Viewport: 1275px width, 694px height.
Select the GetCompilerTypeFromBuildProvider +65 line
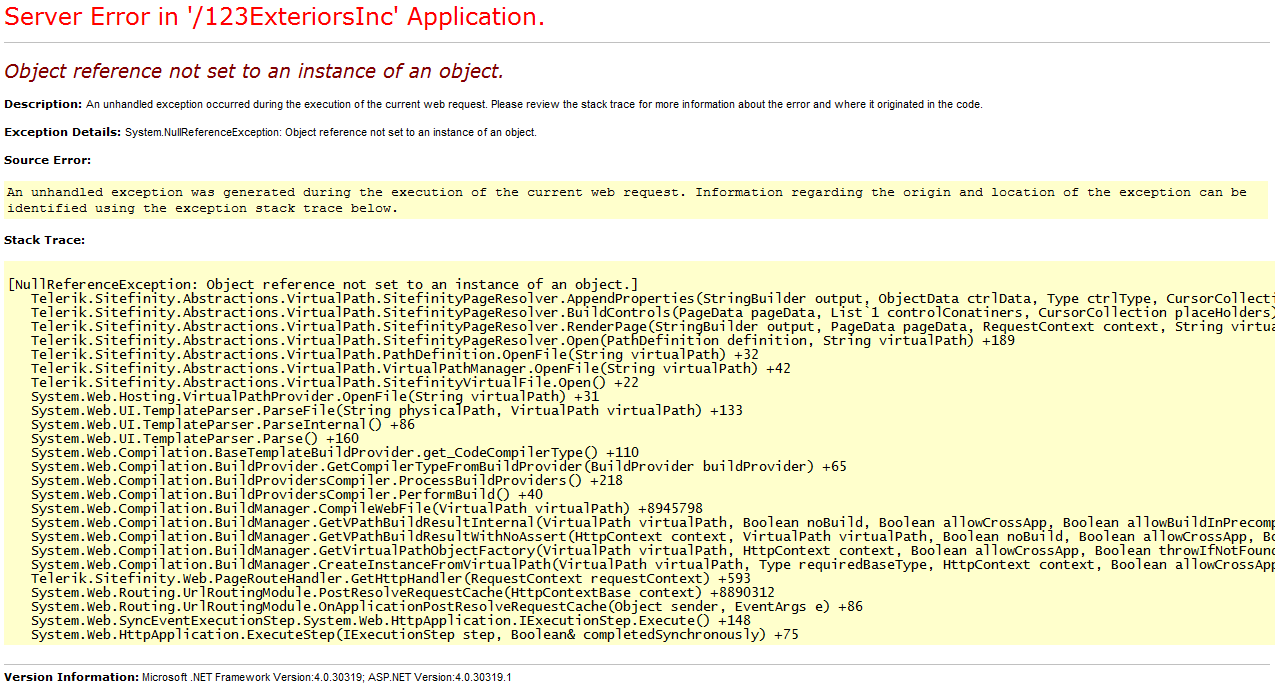tap(439, 466)
